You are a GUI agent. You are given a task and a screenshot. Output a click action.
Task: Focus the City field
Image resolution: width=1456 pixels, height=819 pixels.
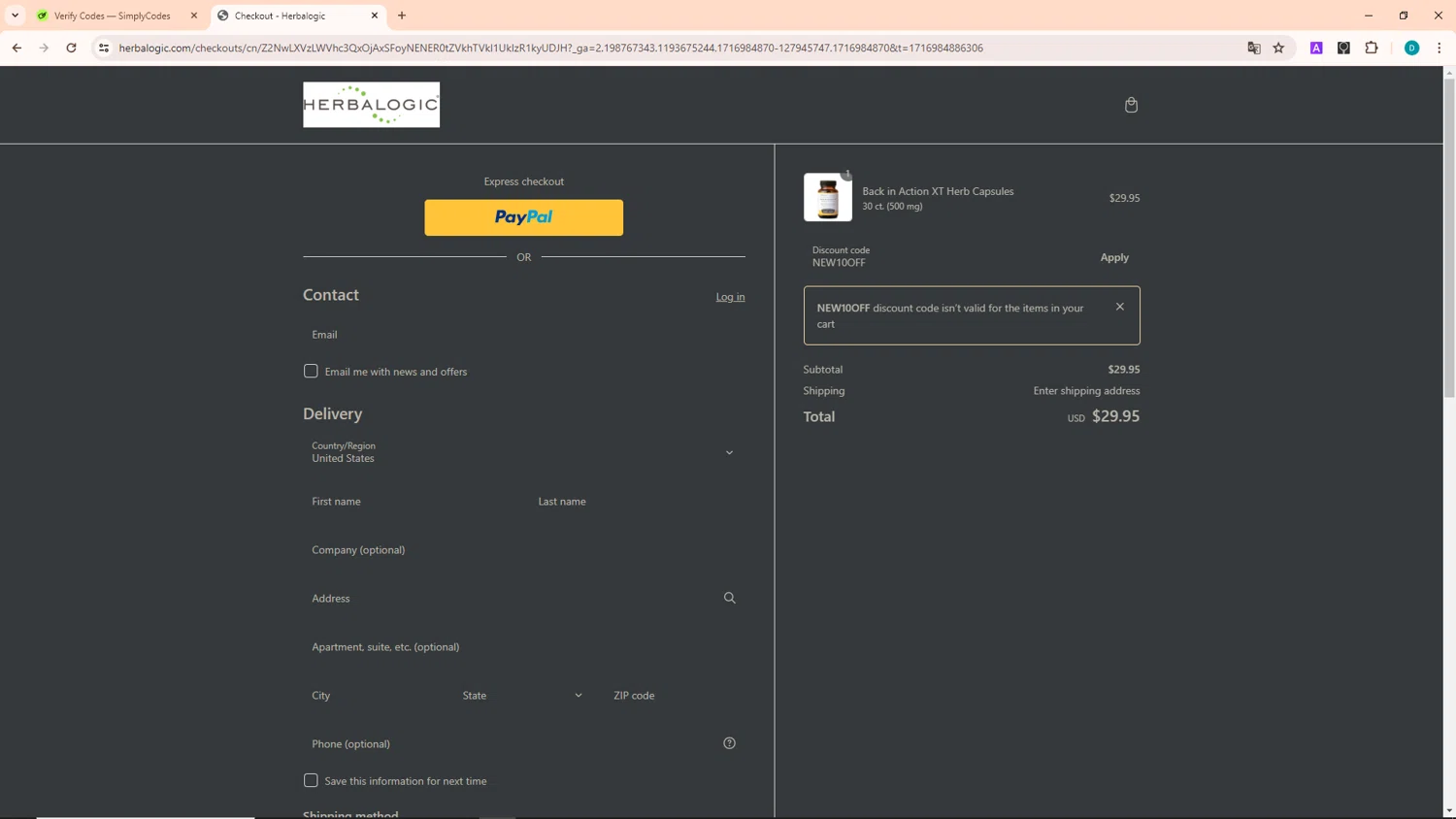373,695
